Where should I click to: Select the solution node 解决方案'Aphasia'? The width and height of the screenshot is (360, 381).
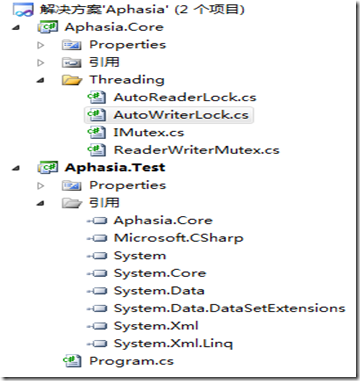(142, 9)
